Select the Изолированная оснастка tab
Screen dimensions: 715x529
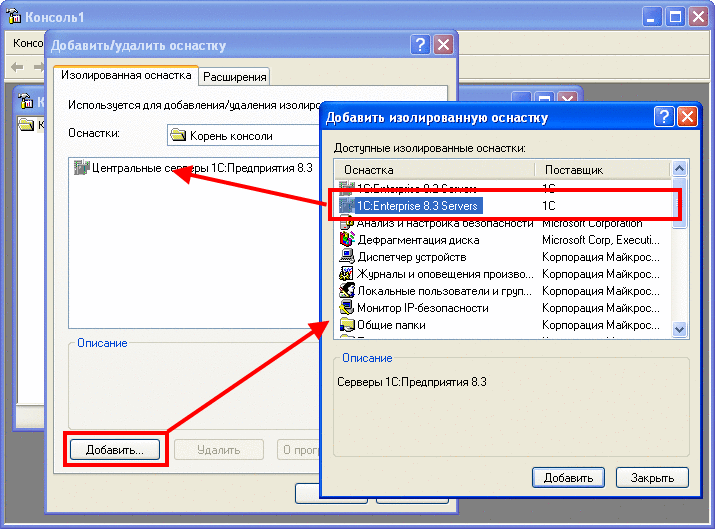click(126, 75)
